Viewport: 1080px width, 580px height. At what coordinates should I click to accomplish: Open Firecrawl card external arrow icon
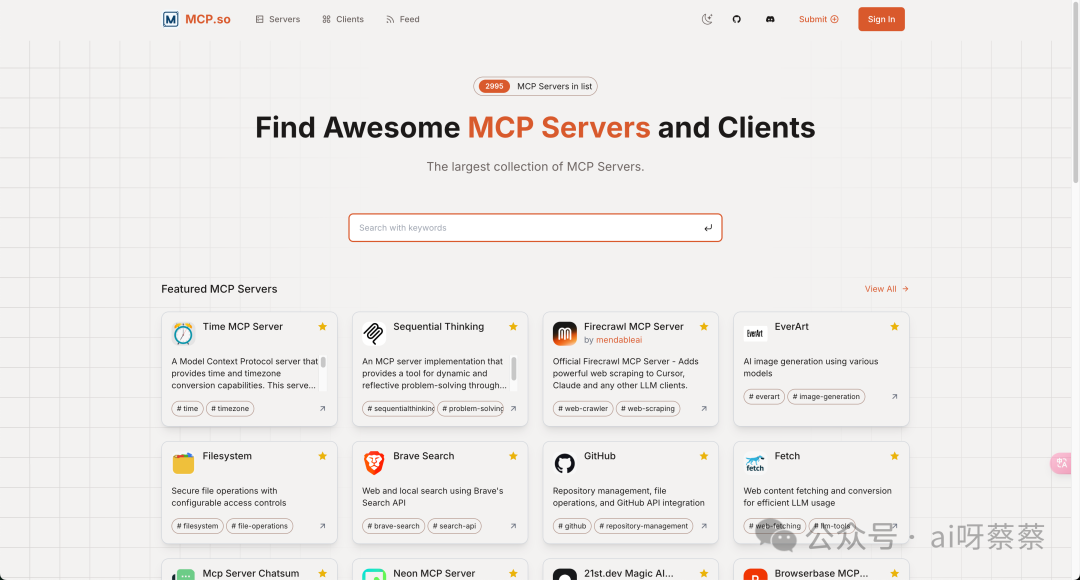point(704,408)
